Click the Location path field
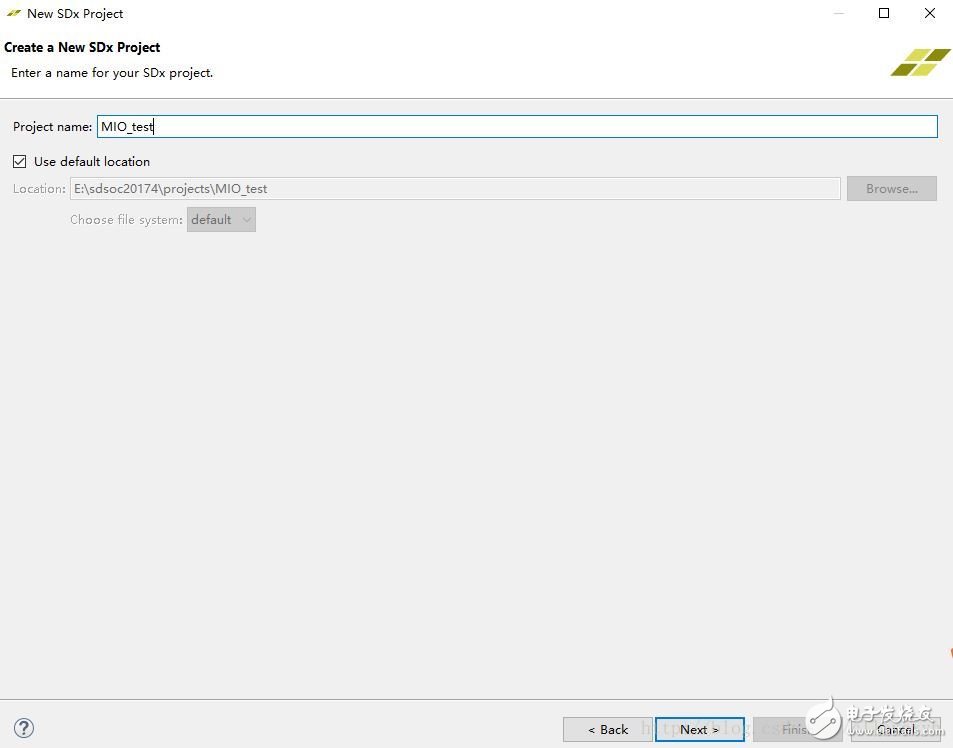This screenshot has width=953, height=748. (x=454, y=189)
